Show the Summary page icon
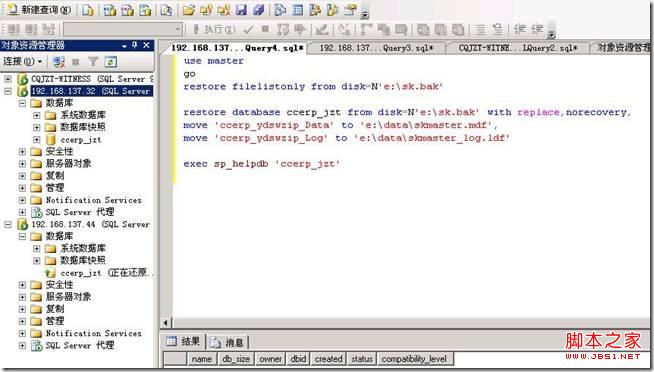Viewport: 654px width, 372px height. pyautogui.click(x=298, y=10)
